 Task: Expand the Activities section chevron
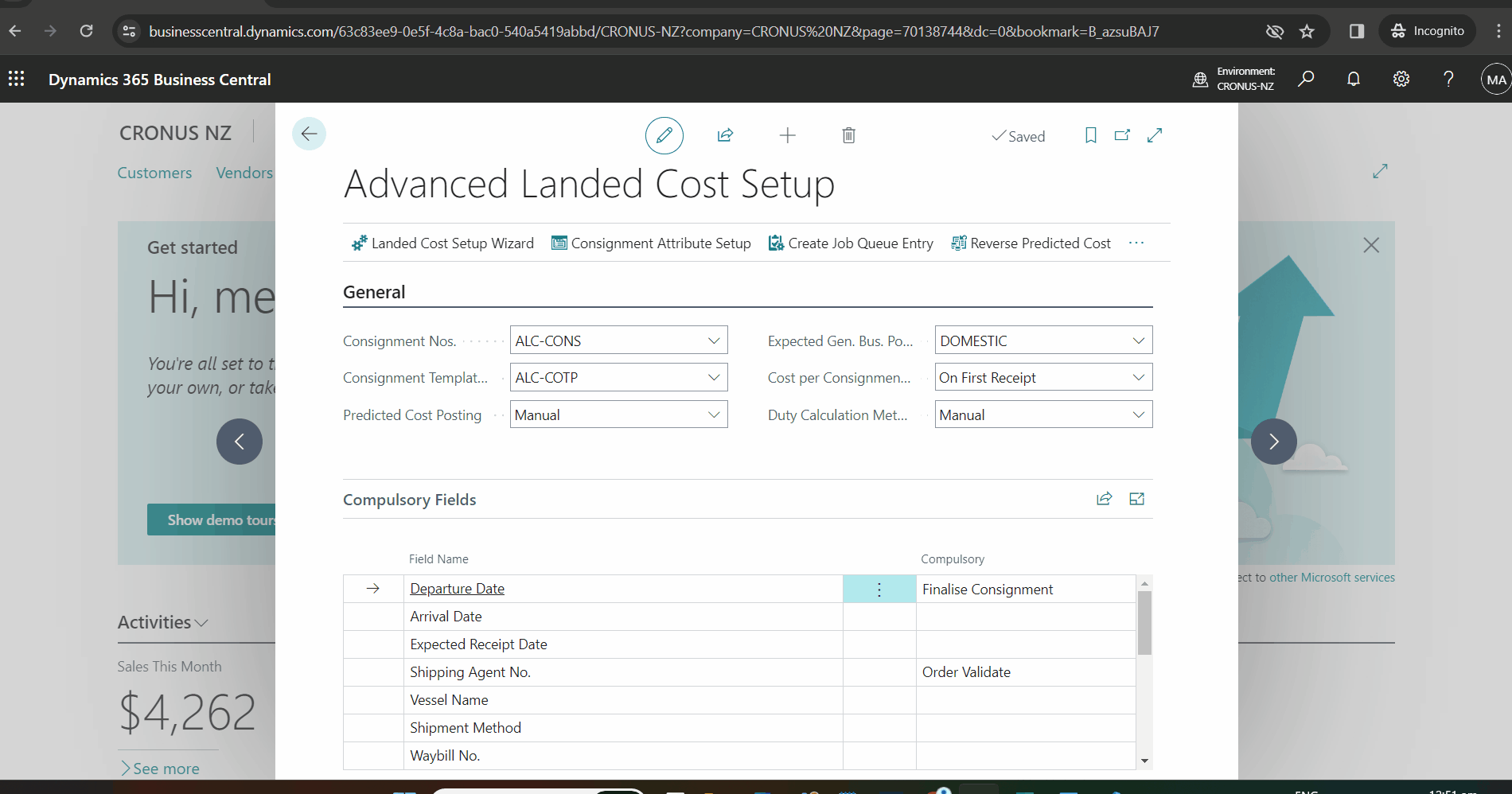tap(202, 623)
